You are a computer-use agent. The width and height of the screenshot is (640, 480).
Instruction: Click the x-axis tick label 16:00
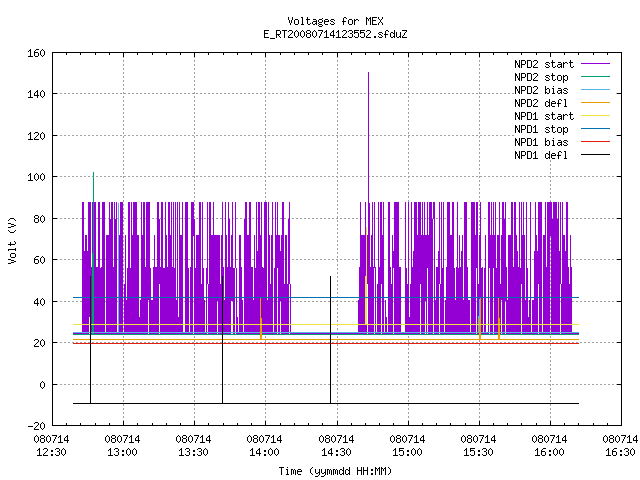(x=549, y=453)
